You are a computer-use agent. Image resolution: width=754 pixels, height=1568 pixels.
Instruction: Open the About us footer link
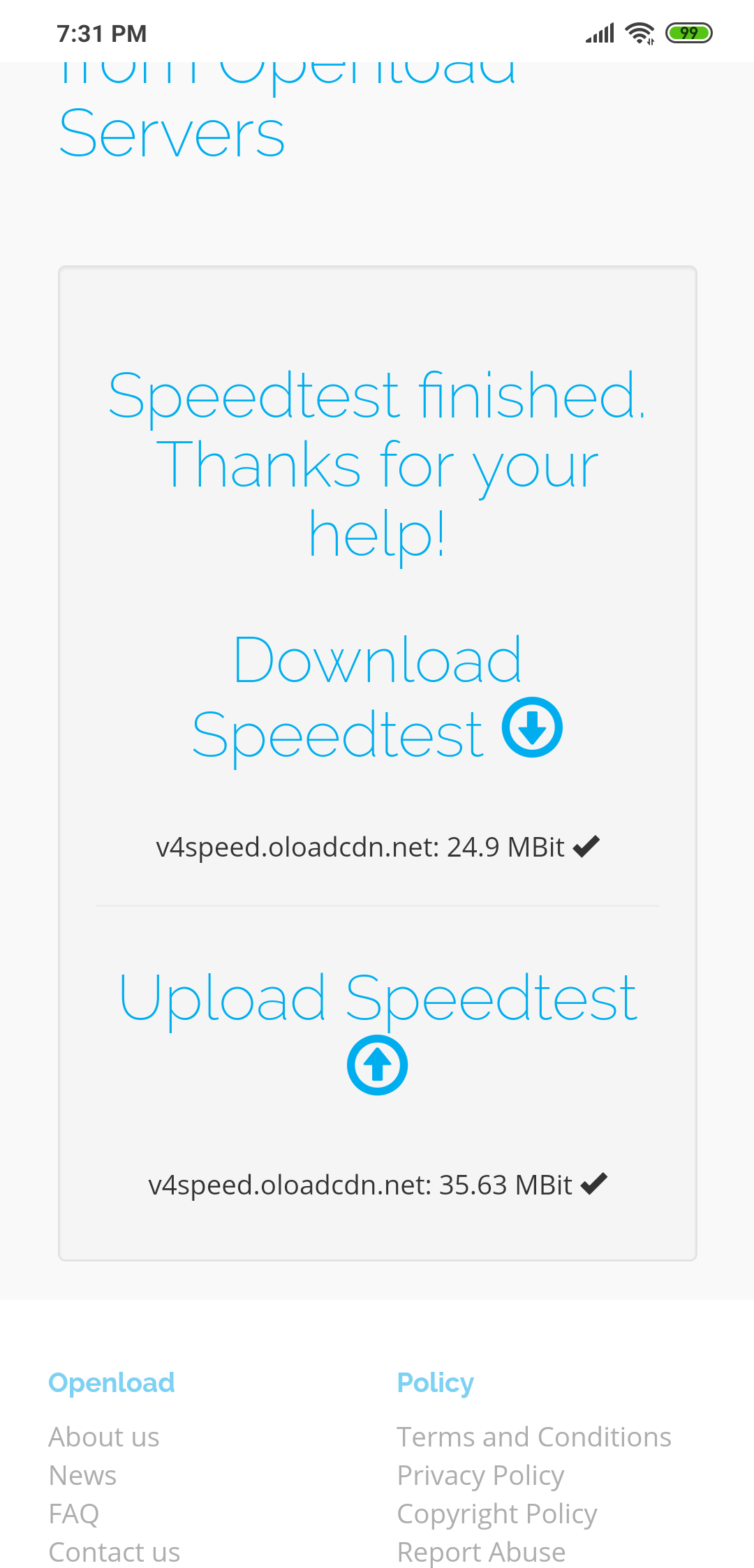tap(104, 1437)
